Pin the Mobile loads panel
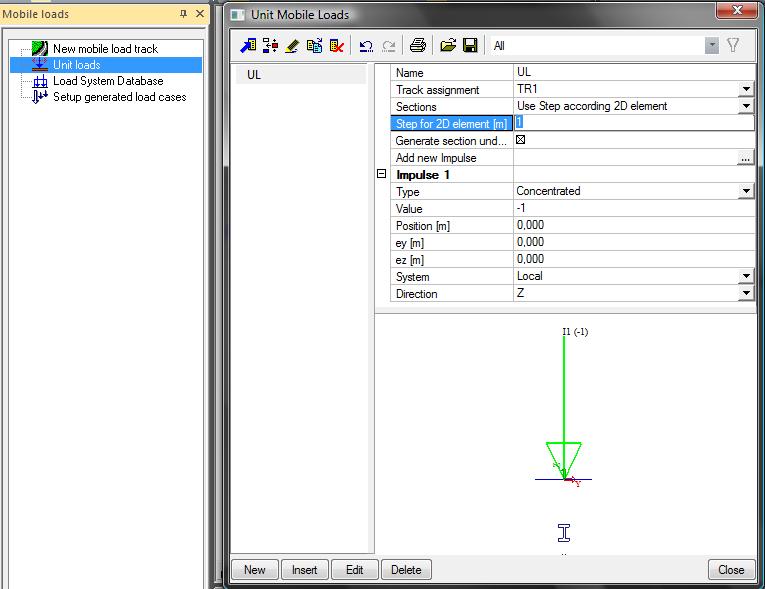This screenshot has width=765, height=589. point(183,14)
